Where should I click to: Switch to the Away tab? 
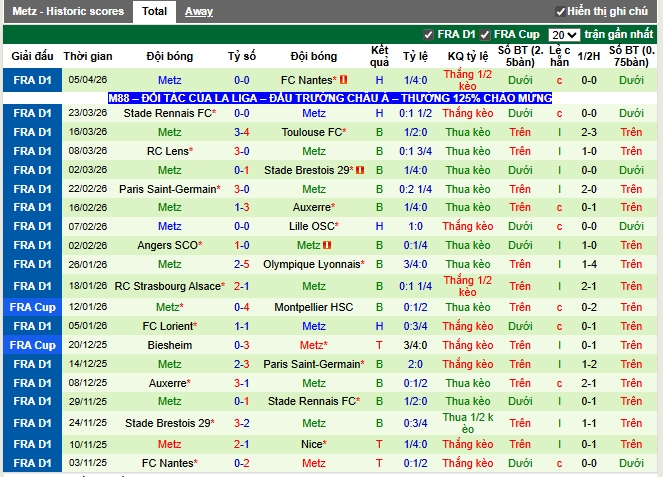click(x=199, y=11)
